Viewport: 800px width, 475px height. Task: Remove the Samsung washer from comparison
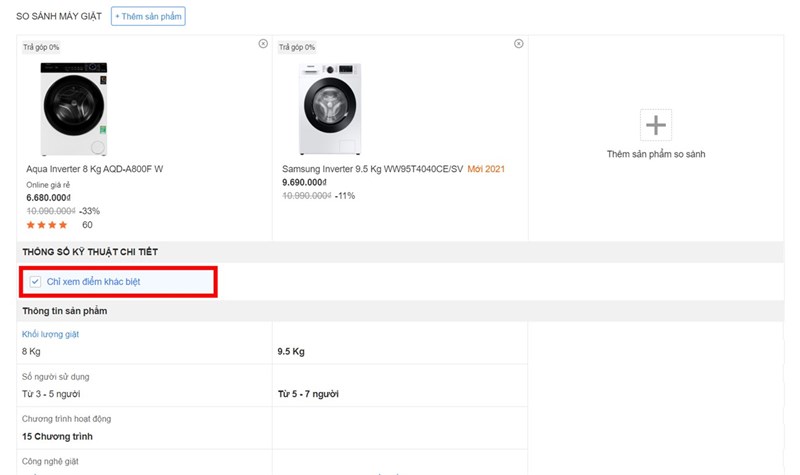click(x=518, y=44)
